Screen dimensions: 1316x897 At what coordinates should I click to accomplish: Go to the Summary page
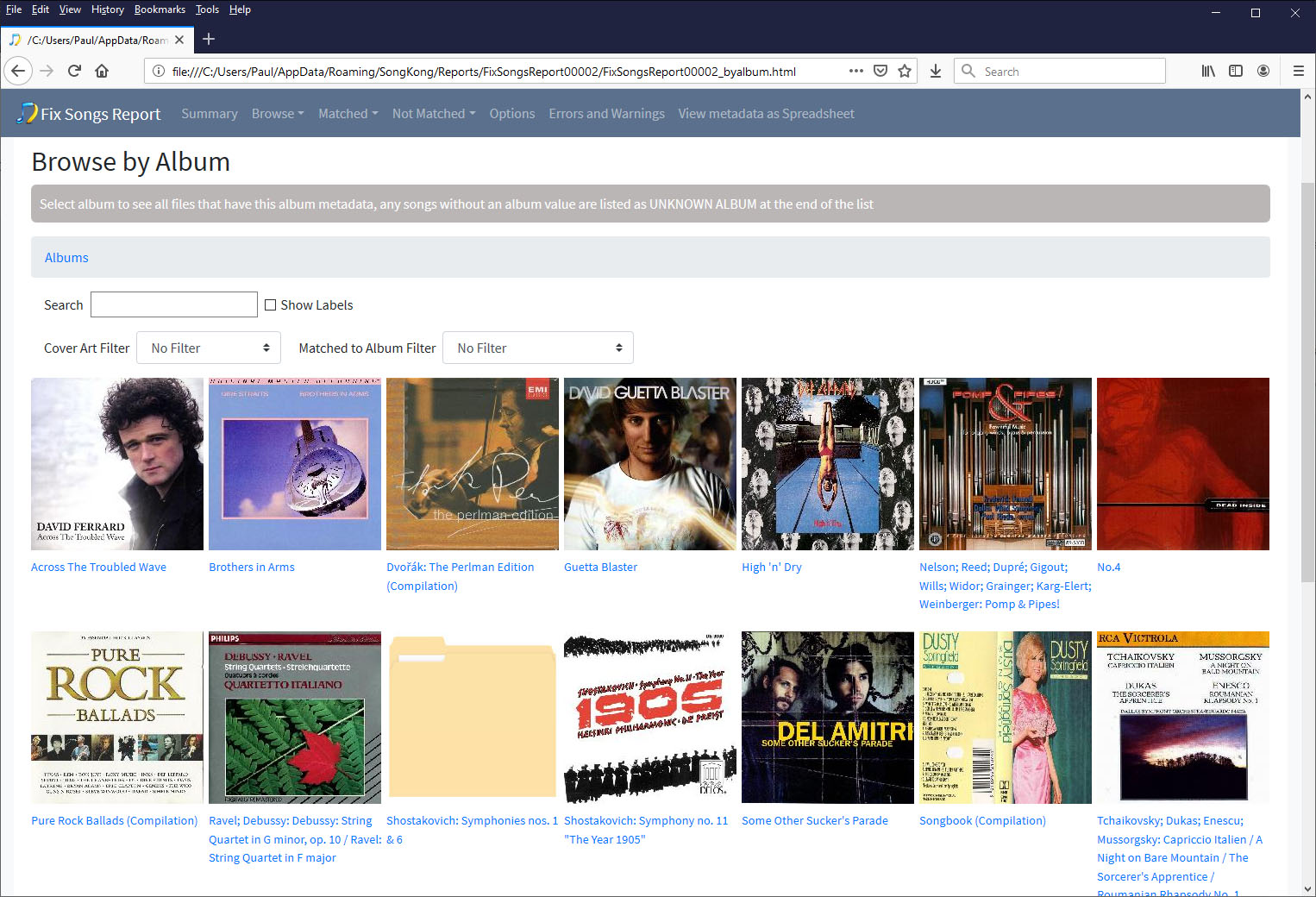(x=210, y=113)
